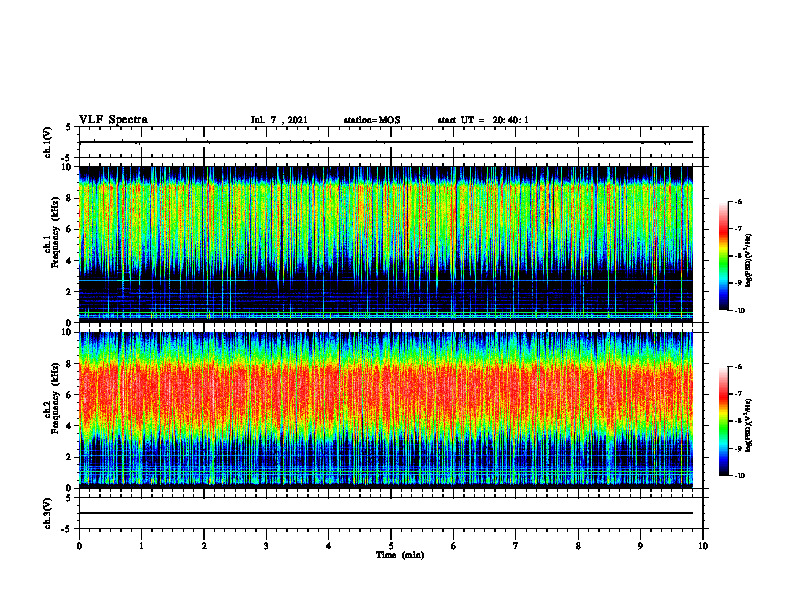The height and width of the screenshot is (612, 792).
Task: Click time-axis tick label "1"
Action: [x=141, y=546]
